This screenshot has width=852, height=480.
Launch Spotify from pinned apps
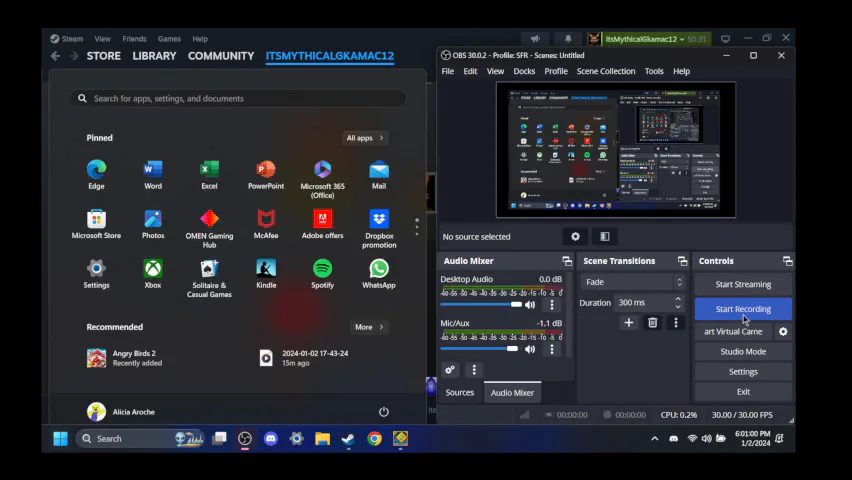322,273
